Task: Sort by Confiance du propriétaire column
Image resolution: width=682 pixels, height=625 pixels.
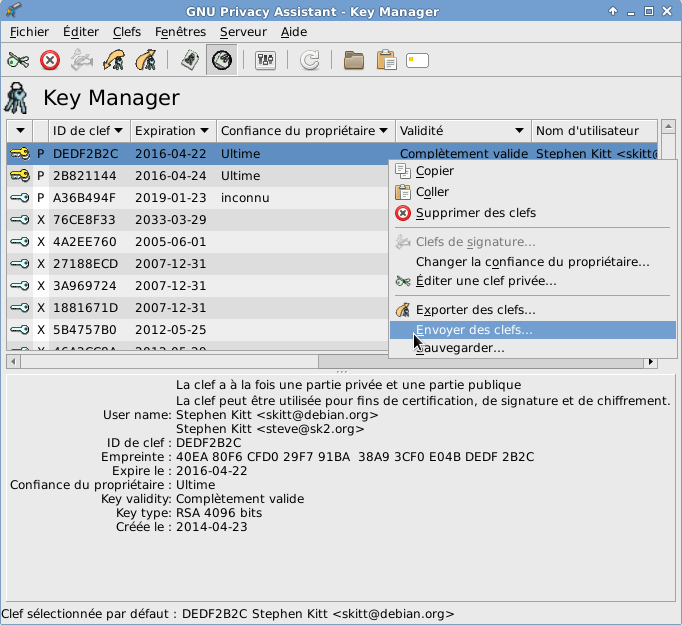Action: coord(304,131)
